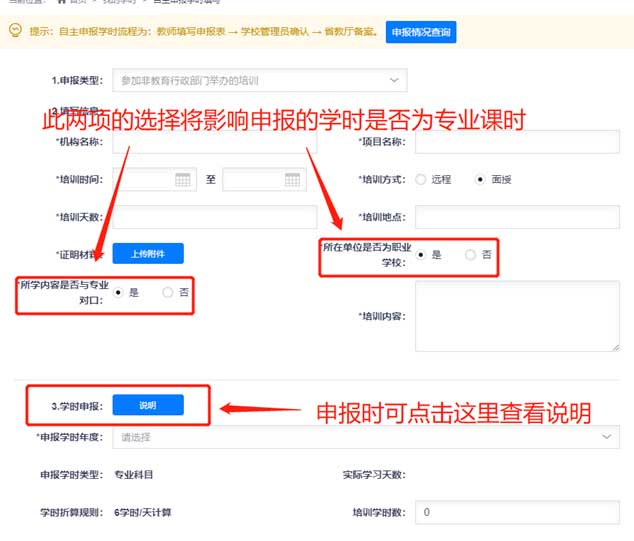Focus the 项目名称 input field
Image resolution: width=634 pixels, height=541 pixels.
click(x=516, y=143)
